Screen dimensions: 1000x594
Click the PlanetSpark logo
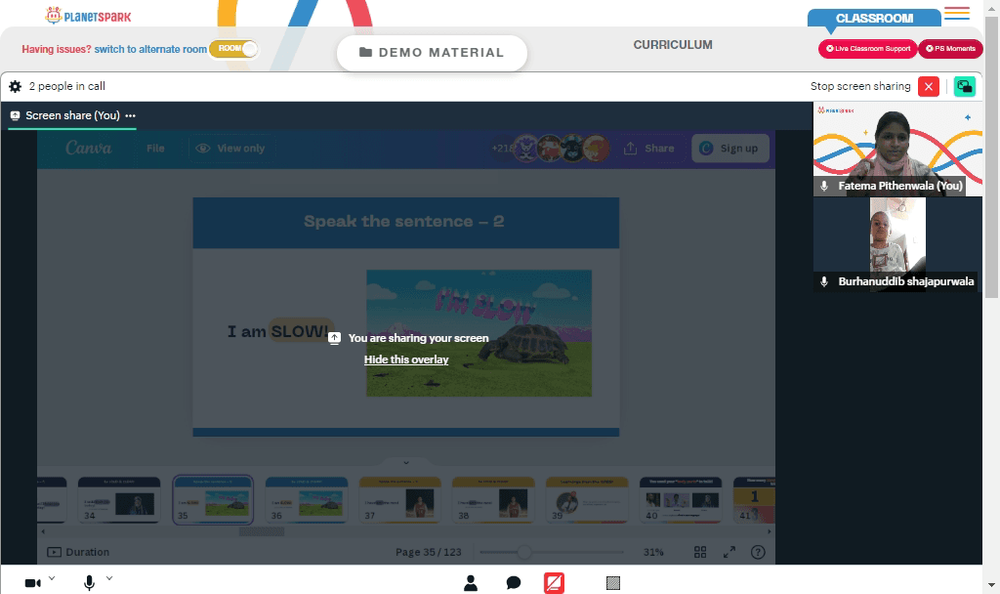[x=88, y=16]
